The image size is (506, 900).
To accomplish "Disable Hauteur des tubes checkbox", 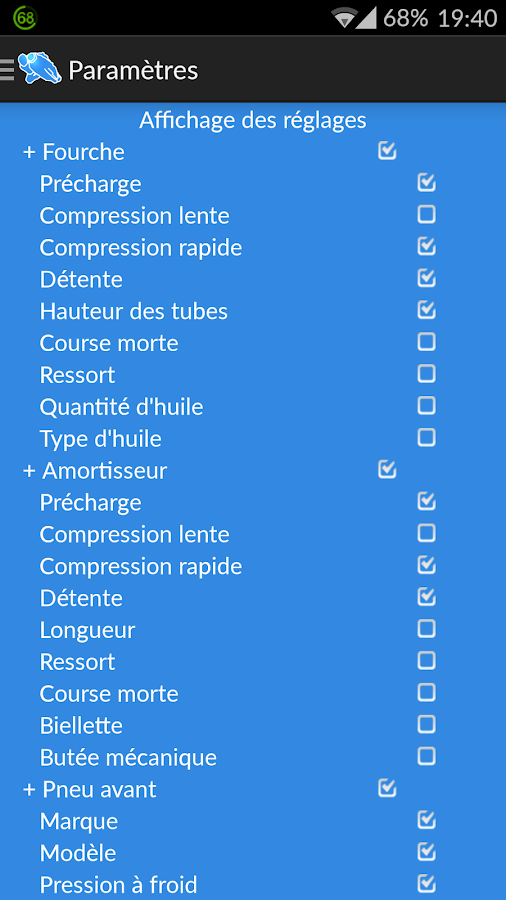I will click(x=426, y=310).
